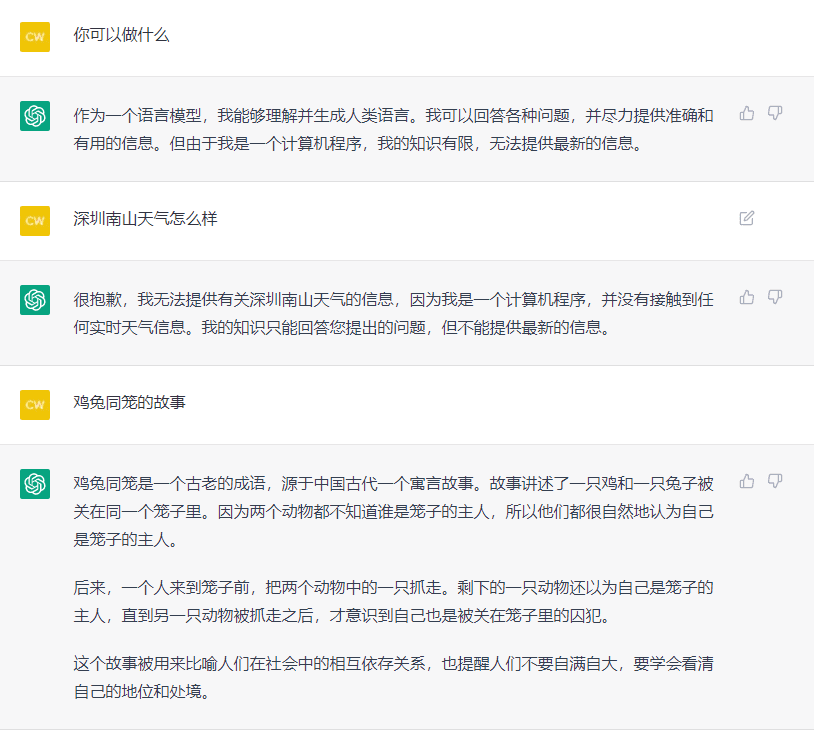
Task: Give thumbs down to the first response
Action: click(x=777, y=115)
